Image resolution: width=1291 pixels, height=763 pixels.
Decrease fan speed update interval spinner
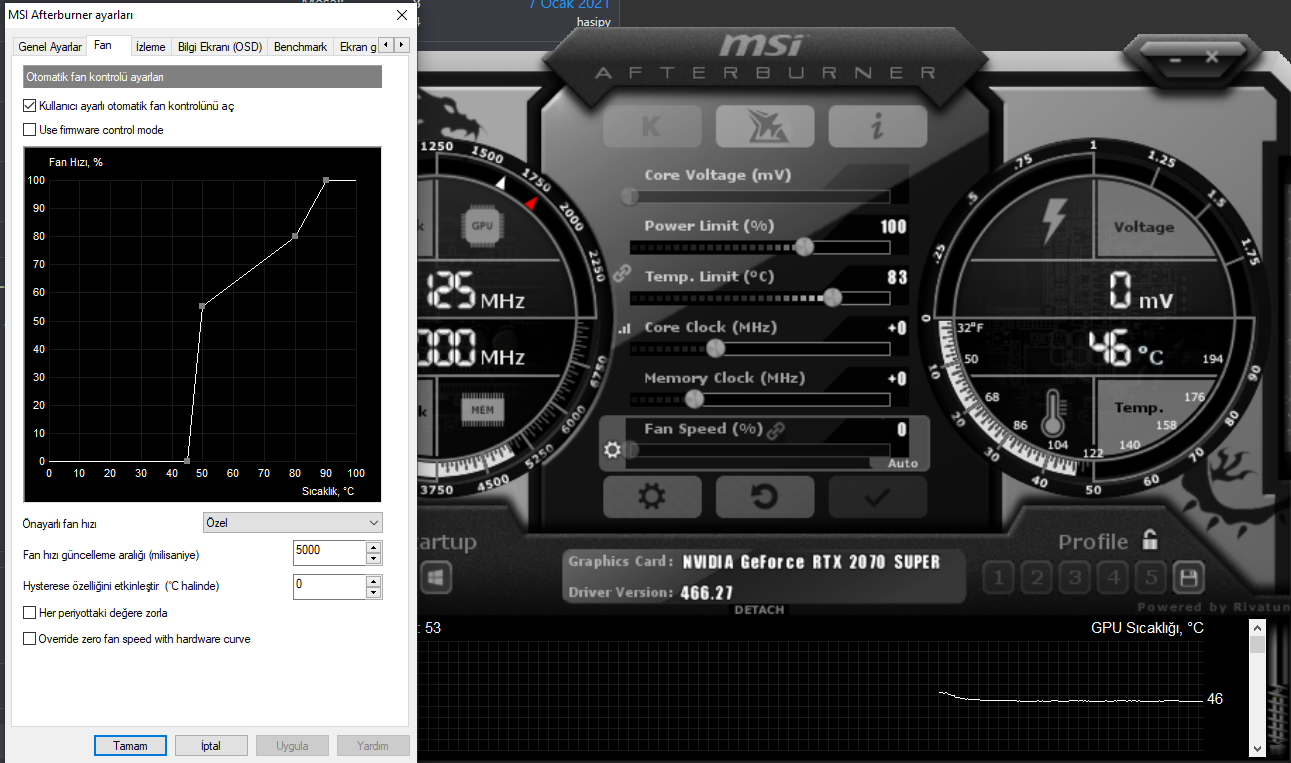point(373,558)
